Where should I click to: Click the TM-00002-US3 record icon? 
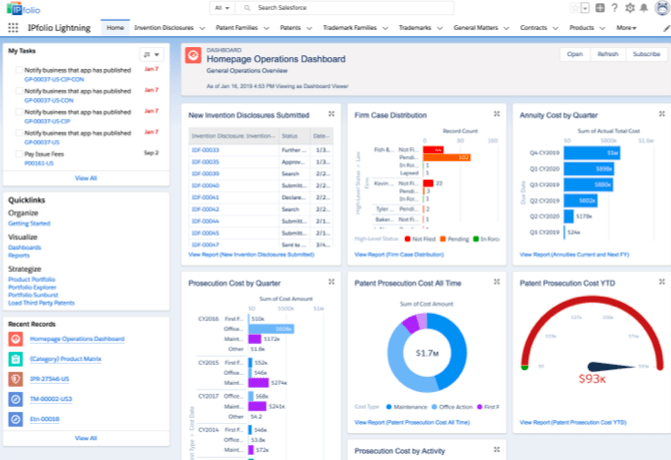tap(15, 399)
